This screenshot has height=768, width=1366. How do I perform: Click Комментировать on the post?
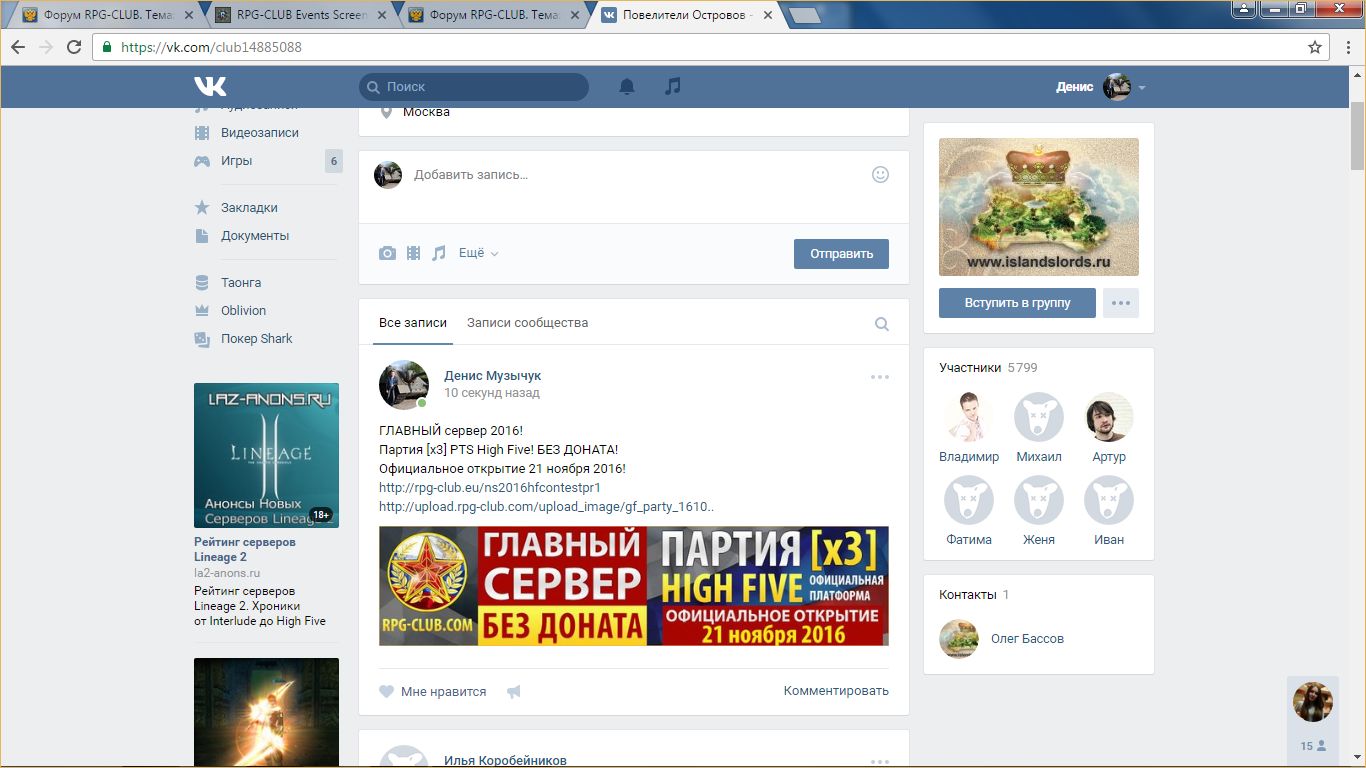click(x=836, y=691)
